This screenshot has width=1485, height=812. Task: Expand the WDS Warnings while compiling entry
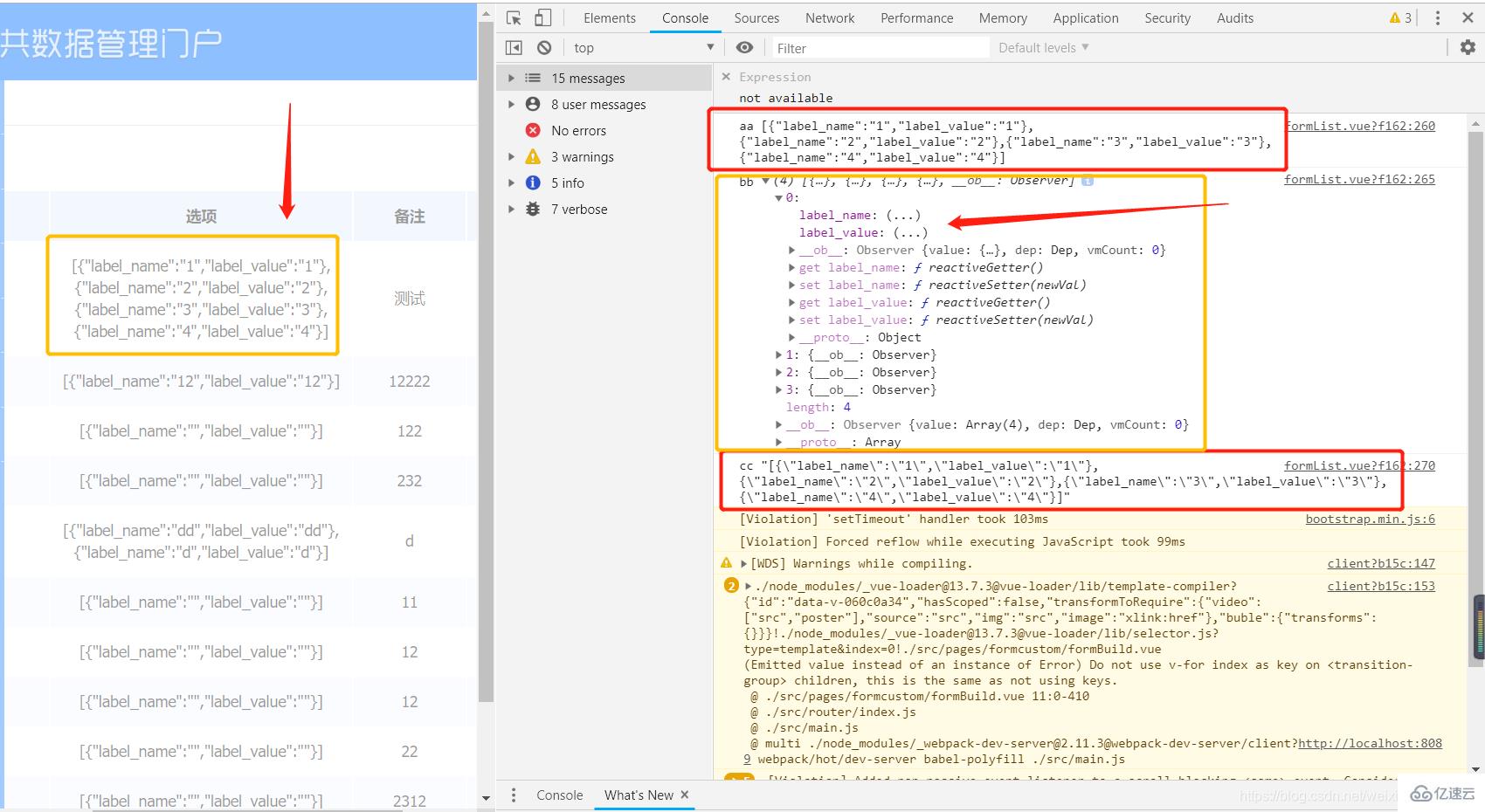(744, 564)
